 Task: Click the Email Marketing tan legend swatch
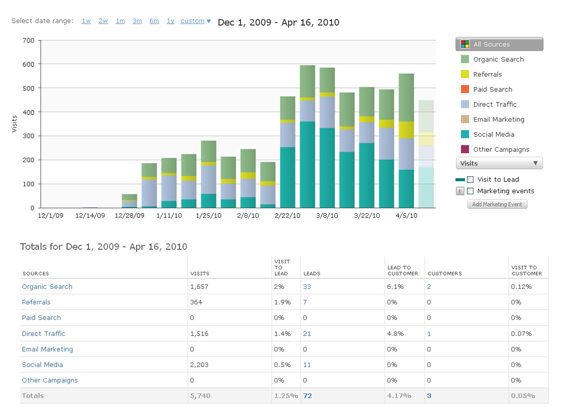point(465,119)
